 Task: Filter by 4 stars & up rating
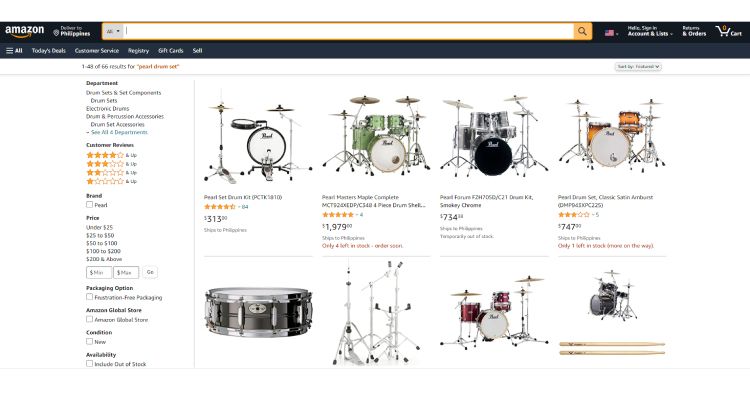click(111, 155)
